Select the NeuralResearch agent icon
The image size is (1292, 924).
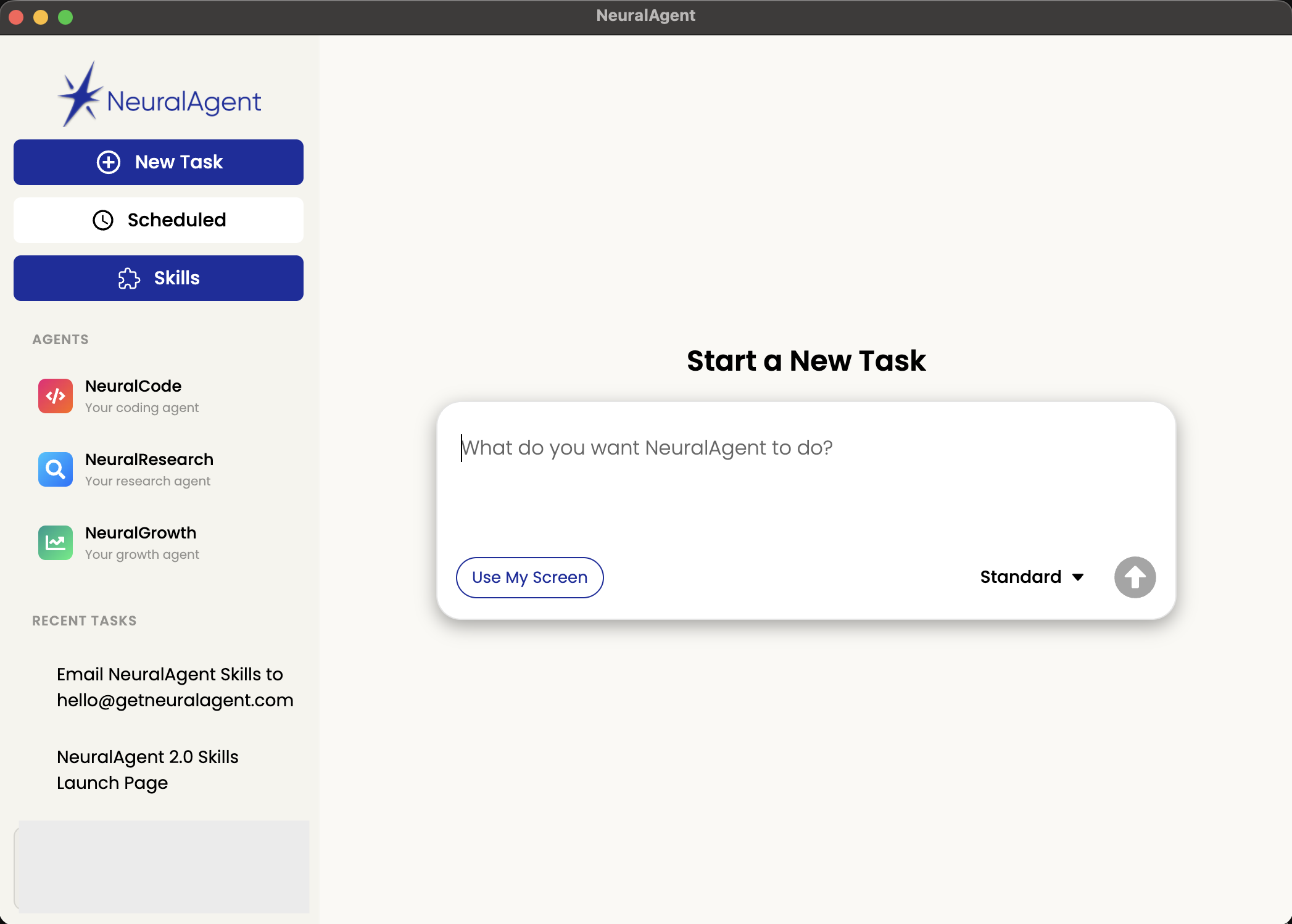coord(55,469)
